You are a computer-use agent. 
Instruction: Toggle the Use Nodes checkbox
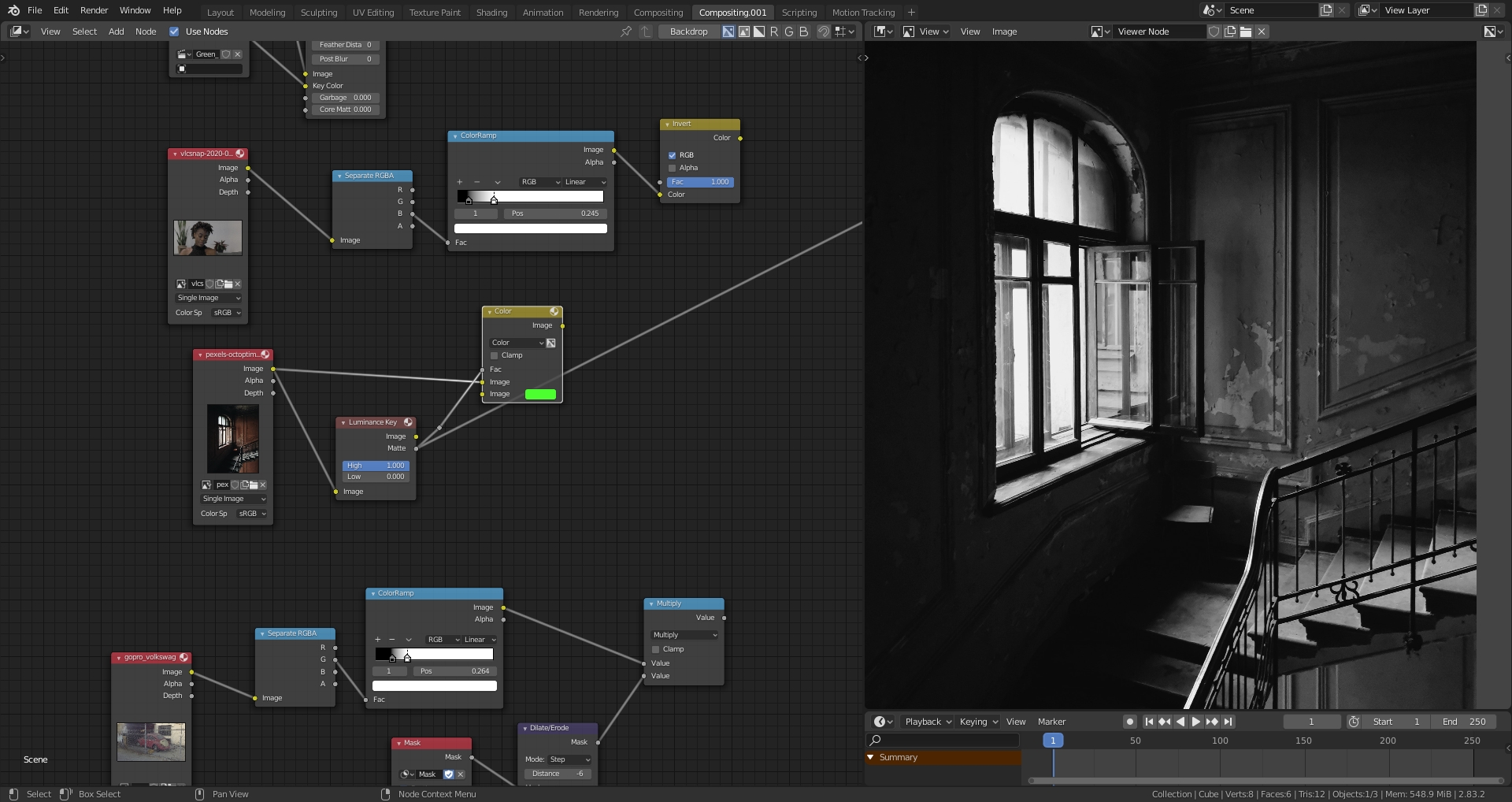[x=174, y=32]
